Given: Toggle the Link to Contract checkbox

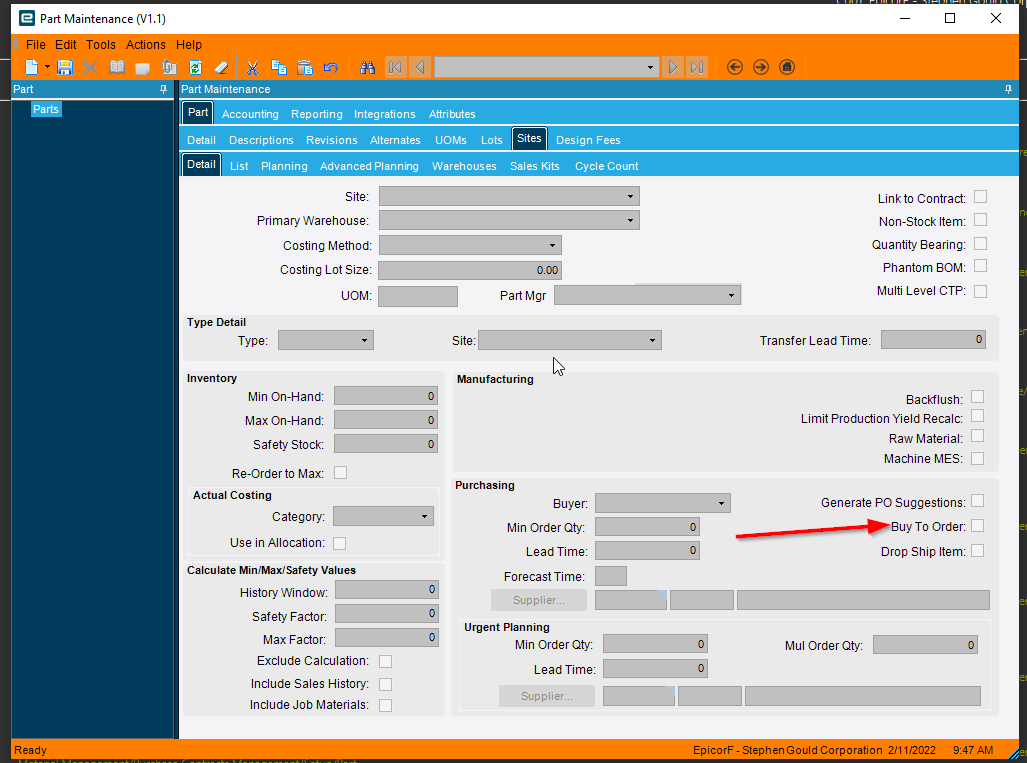Looking at the screenshot, I should (980, 197).
